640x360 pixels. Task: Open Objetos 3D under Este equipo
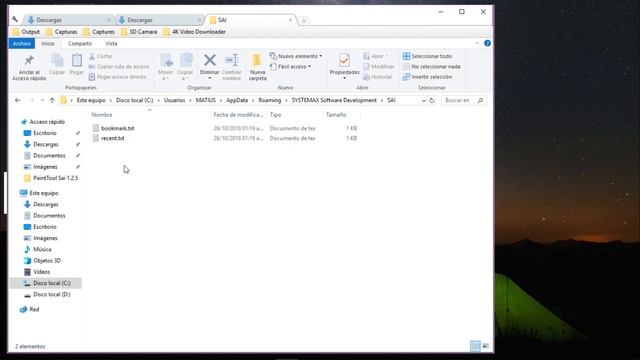pos(47,260)
